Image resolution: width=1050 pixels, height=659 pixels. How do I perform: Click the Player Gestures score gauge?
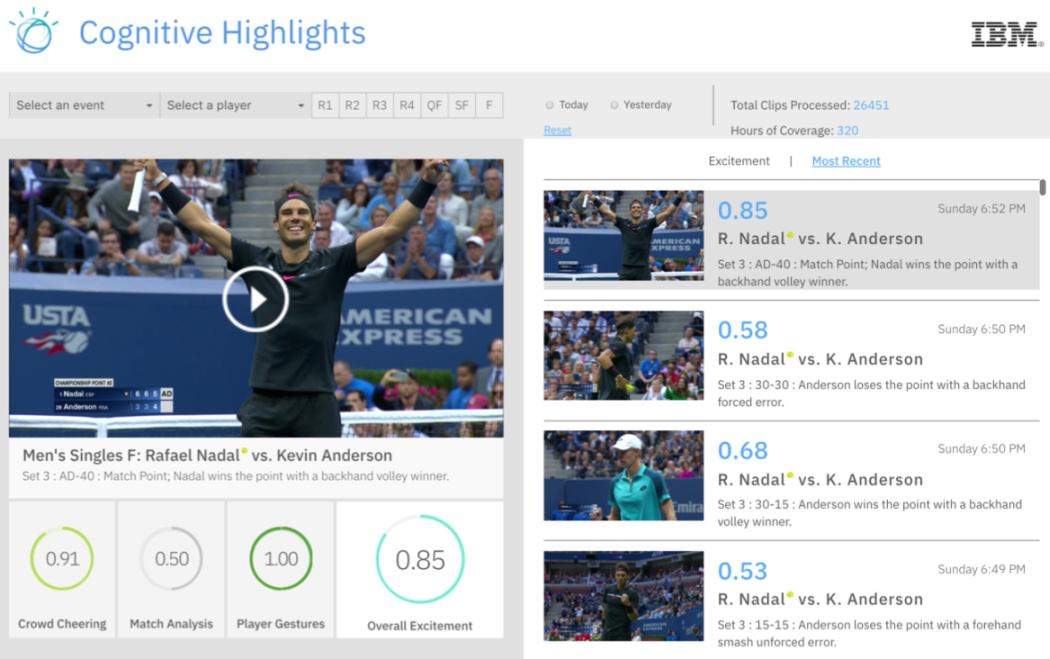(281, 559)
